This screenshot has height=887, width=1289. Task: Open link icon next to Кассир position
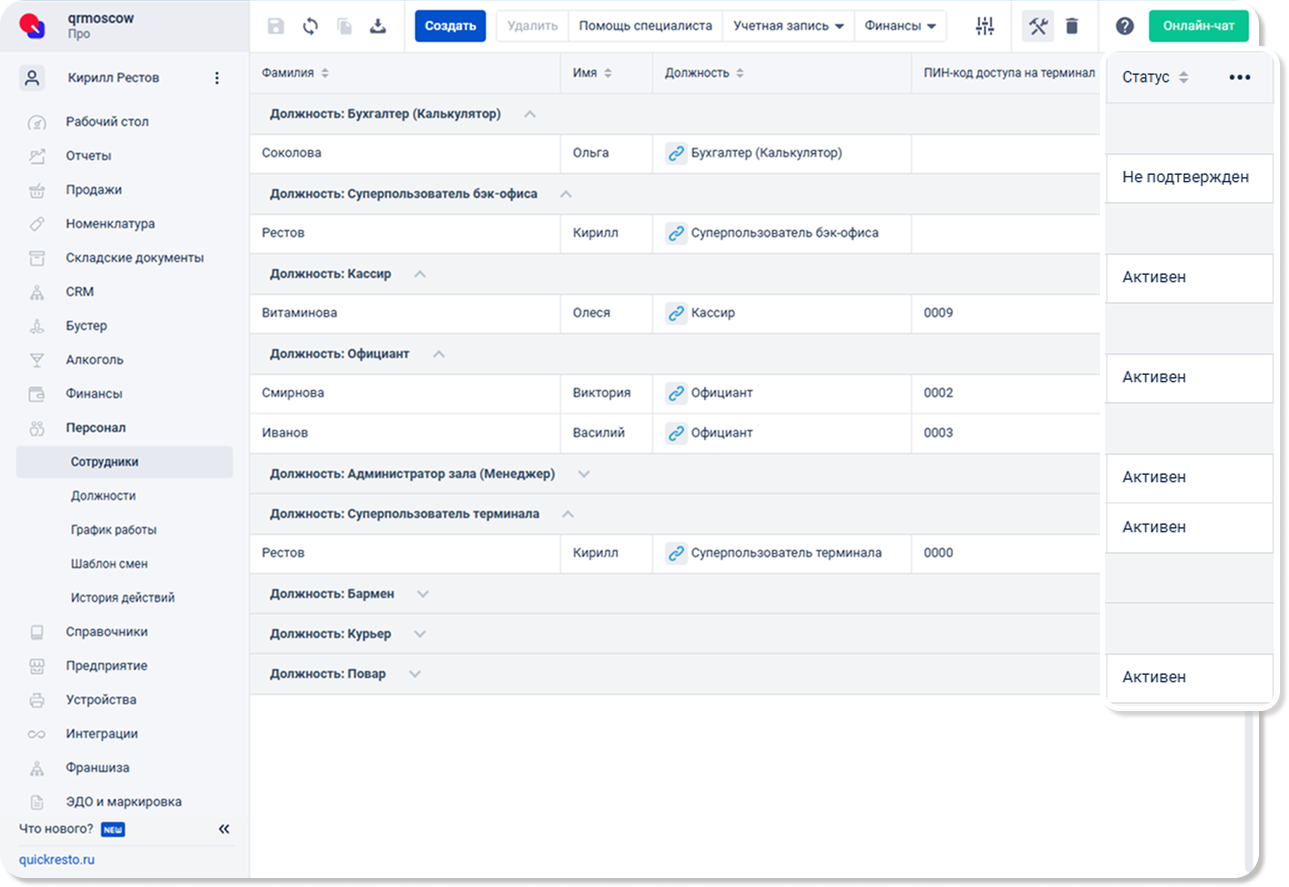[x=676, y=313]
